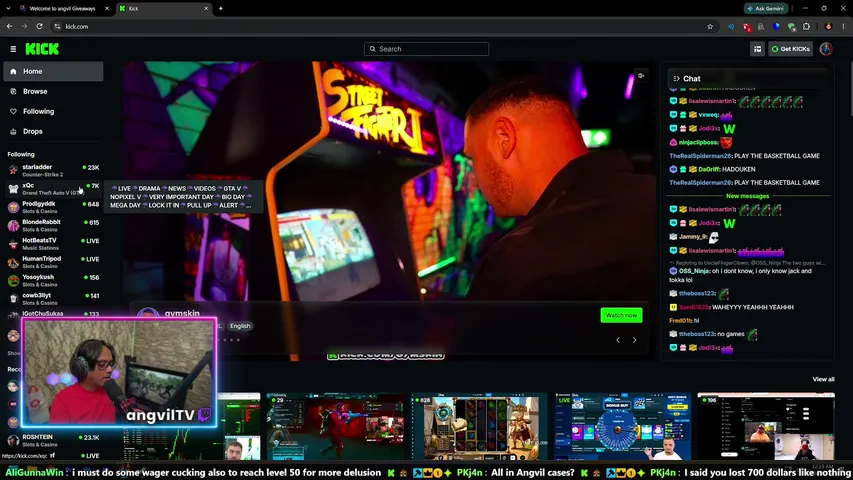
Task: Open BlondeRabbit's channel in Following
Action: tap(53, 225)
